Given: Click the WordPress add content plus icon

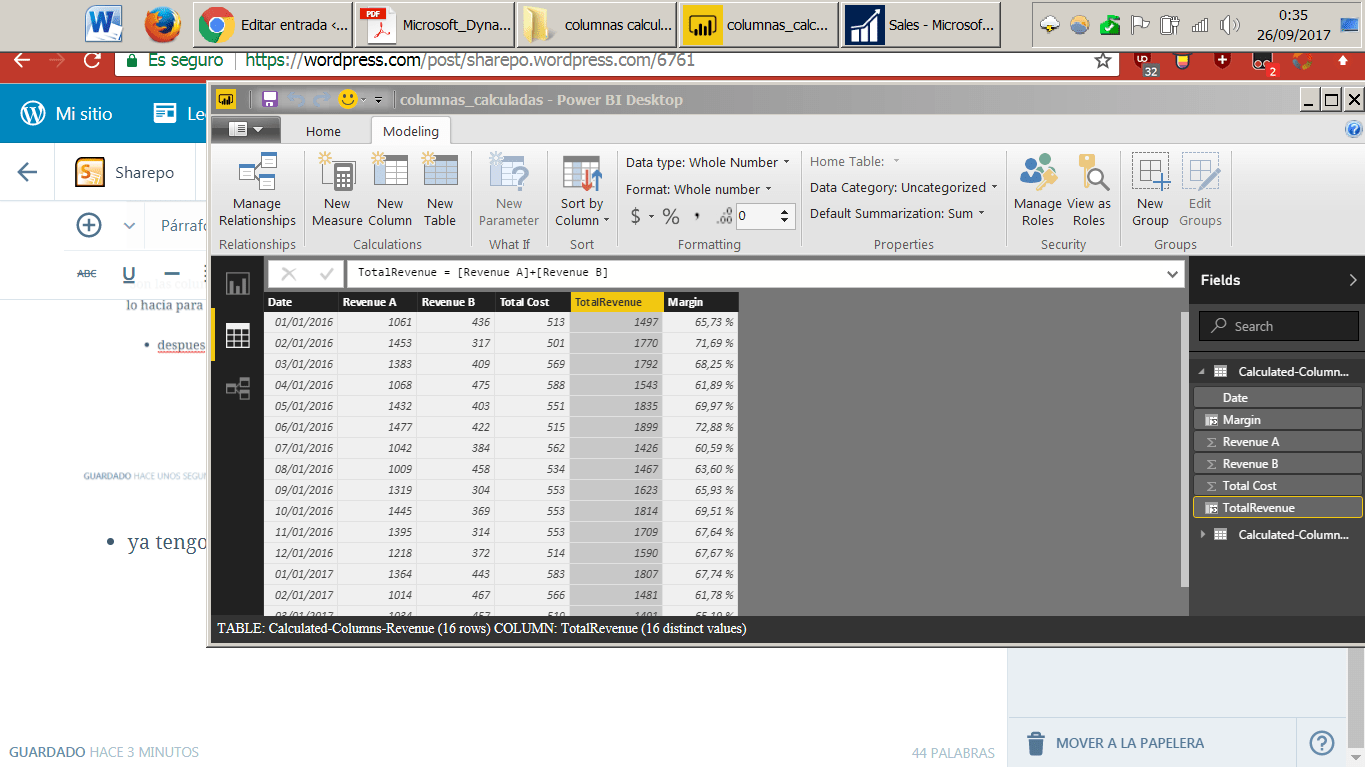Looking at the screenshot, I should pos(90,225).
